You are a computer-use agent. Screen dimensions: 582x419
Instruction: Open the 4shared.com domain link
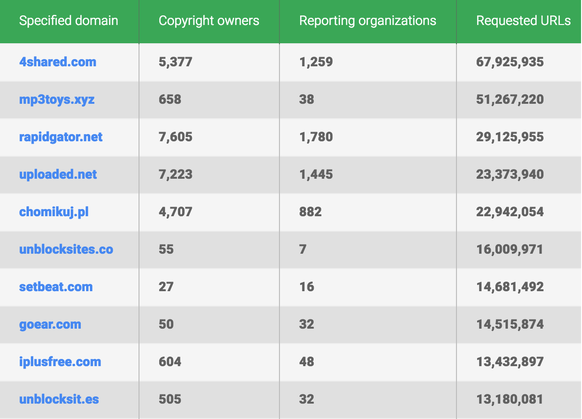tap(58, 62)
